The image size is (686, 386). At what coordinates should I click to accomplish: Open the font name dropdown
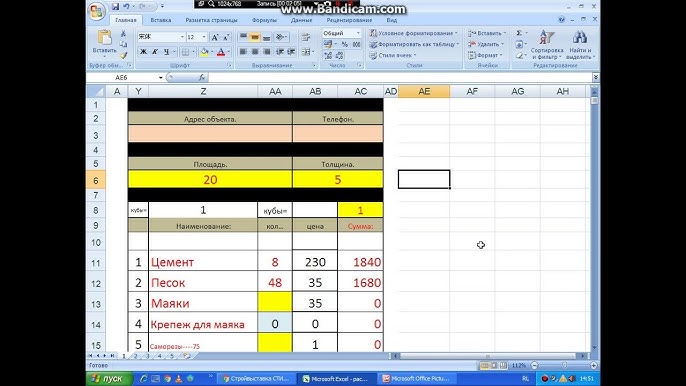(182, 38)
